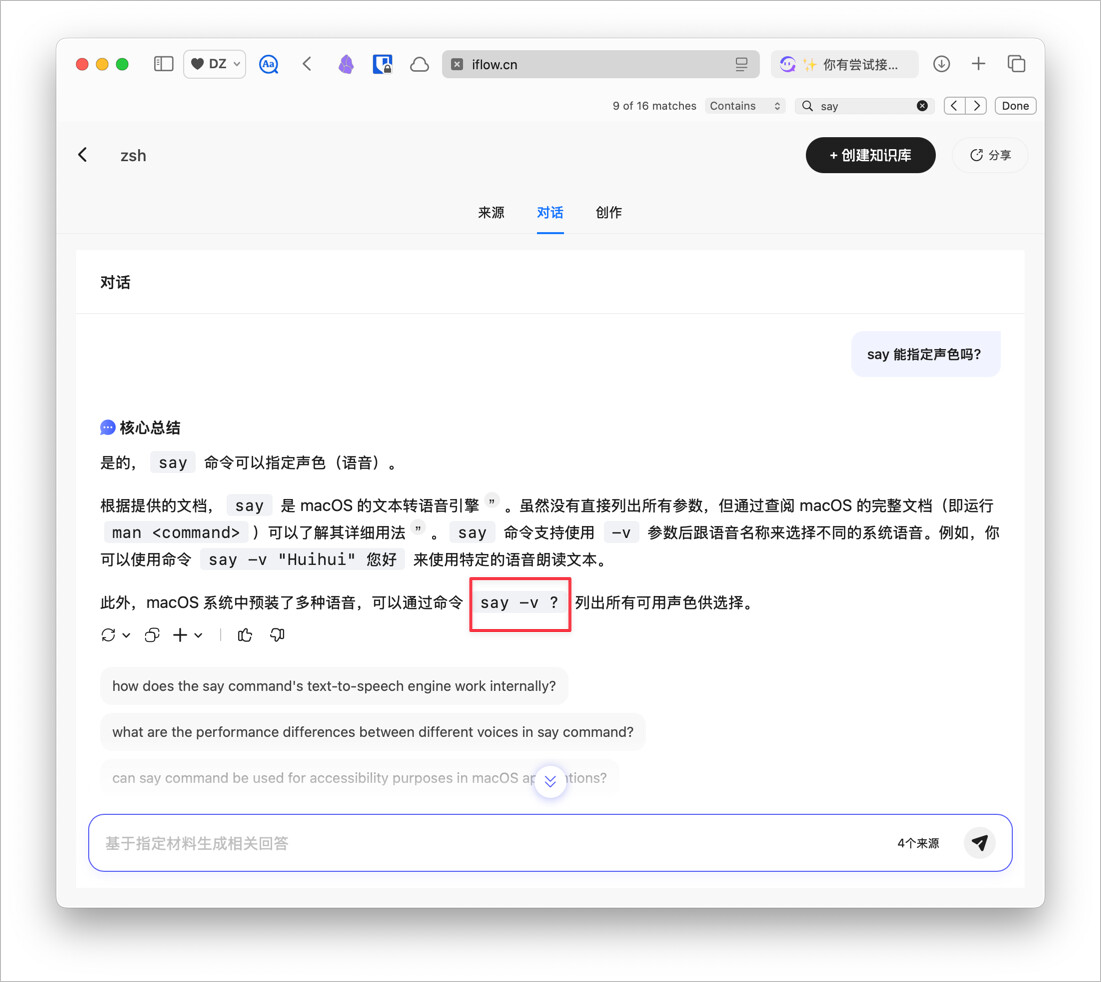This screenshot has height=982, width=1101.
Task: Click the 分享 share button
Action: point(990,155)
